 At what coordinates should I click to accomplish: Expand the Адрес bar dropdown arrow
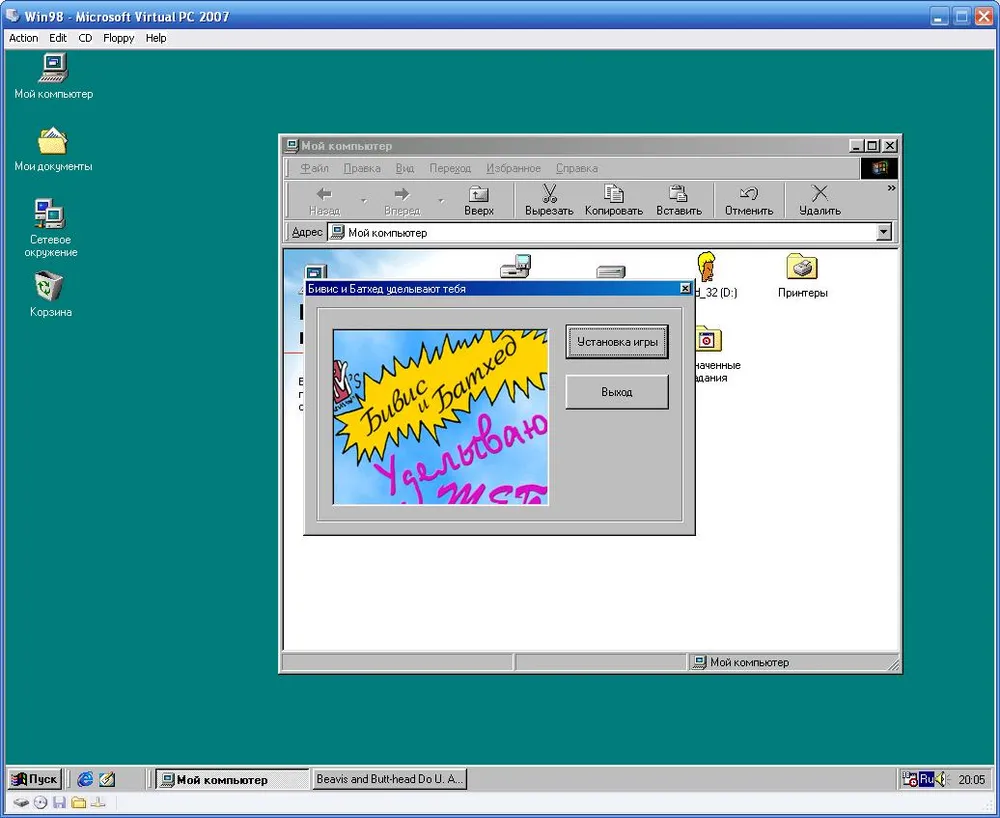pyautogui.click(x=883, y=232)
